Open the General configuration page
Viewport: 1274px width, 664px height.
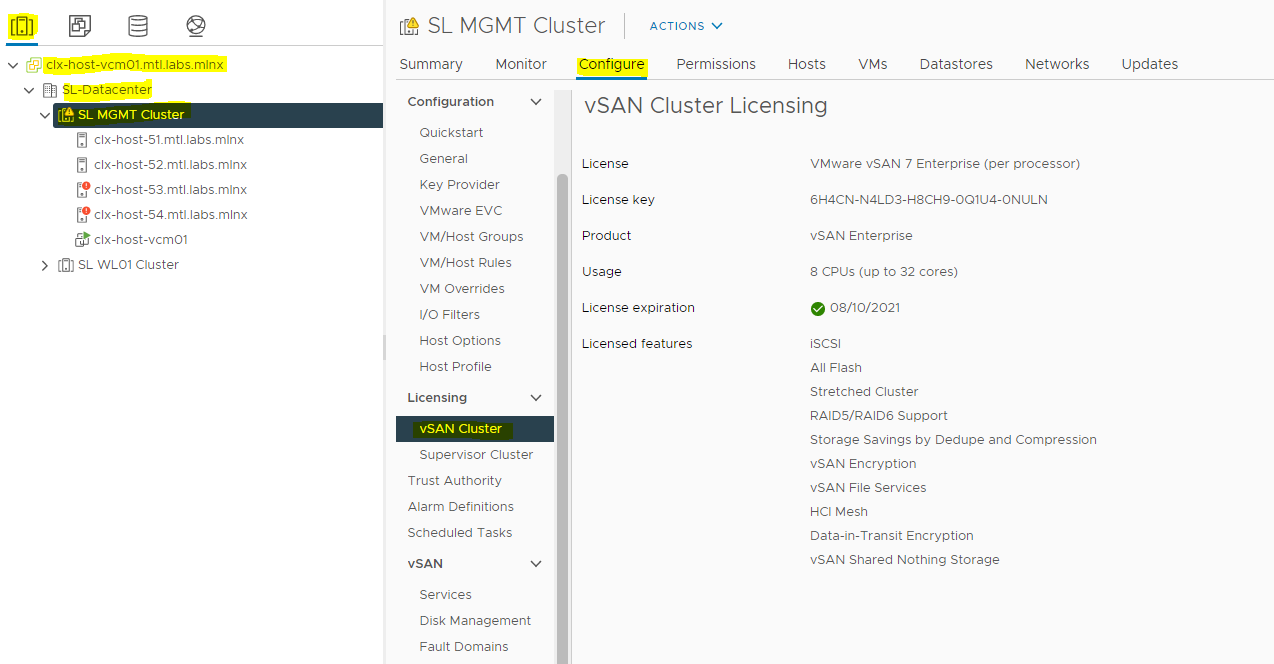point(444,159)
